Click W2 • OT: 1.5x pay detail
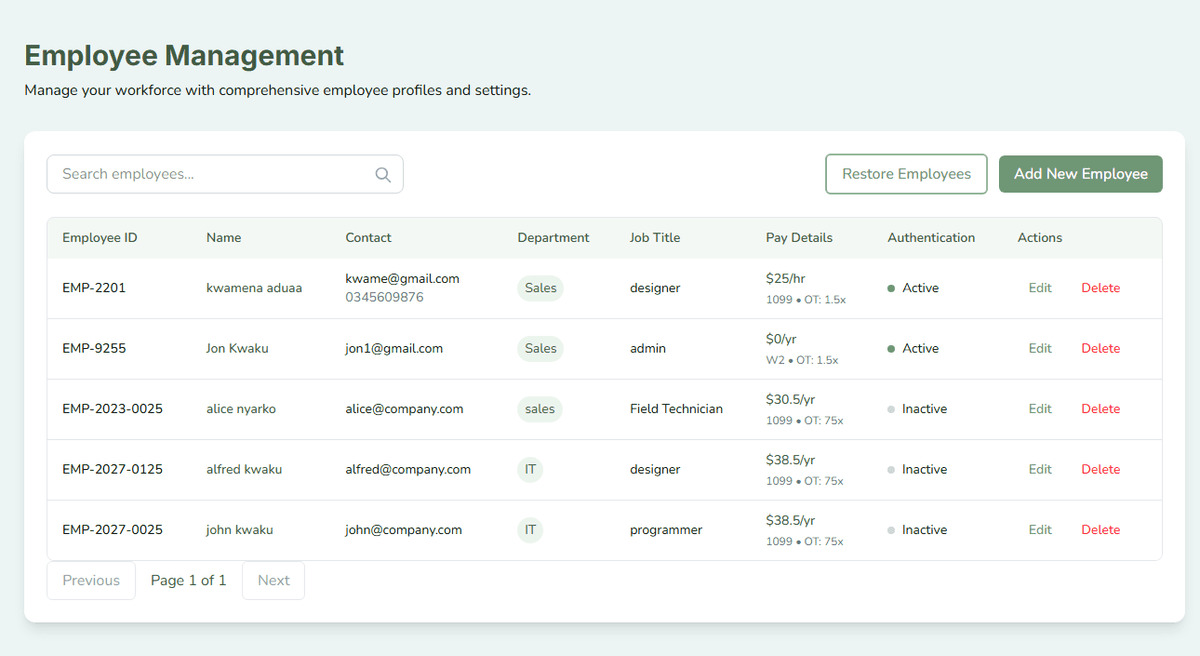This screenshot has width=1200, height=656. [x=802, y=360]
